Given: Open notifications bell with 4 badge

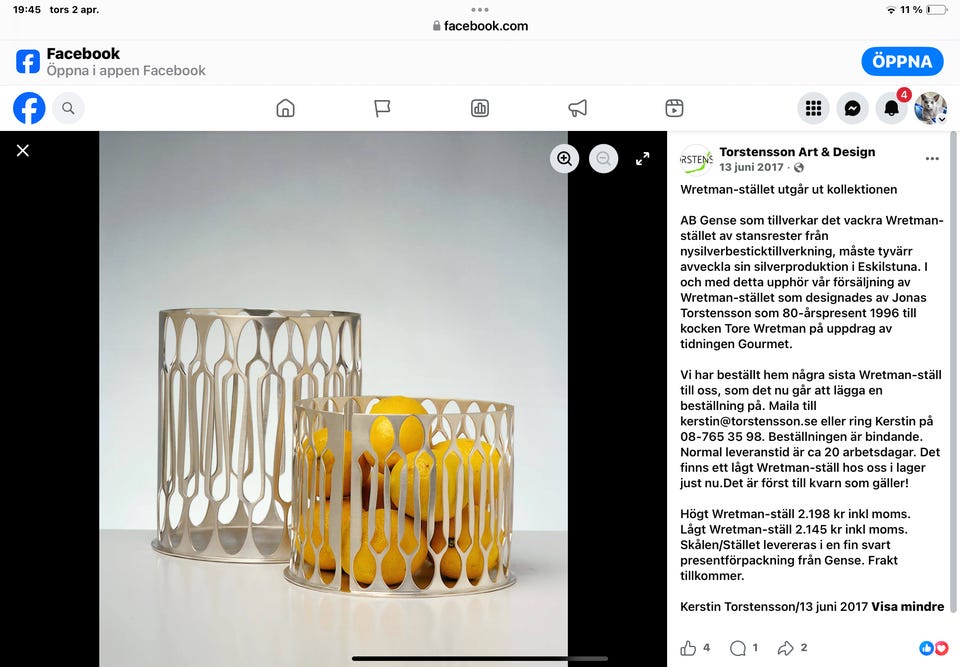Looking at the screenshot, I should 891,108.
